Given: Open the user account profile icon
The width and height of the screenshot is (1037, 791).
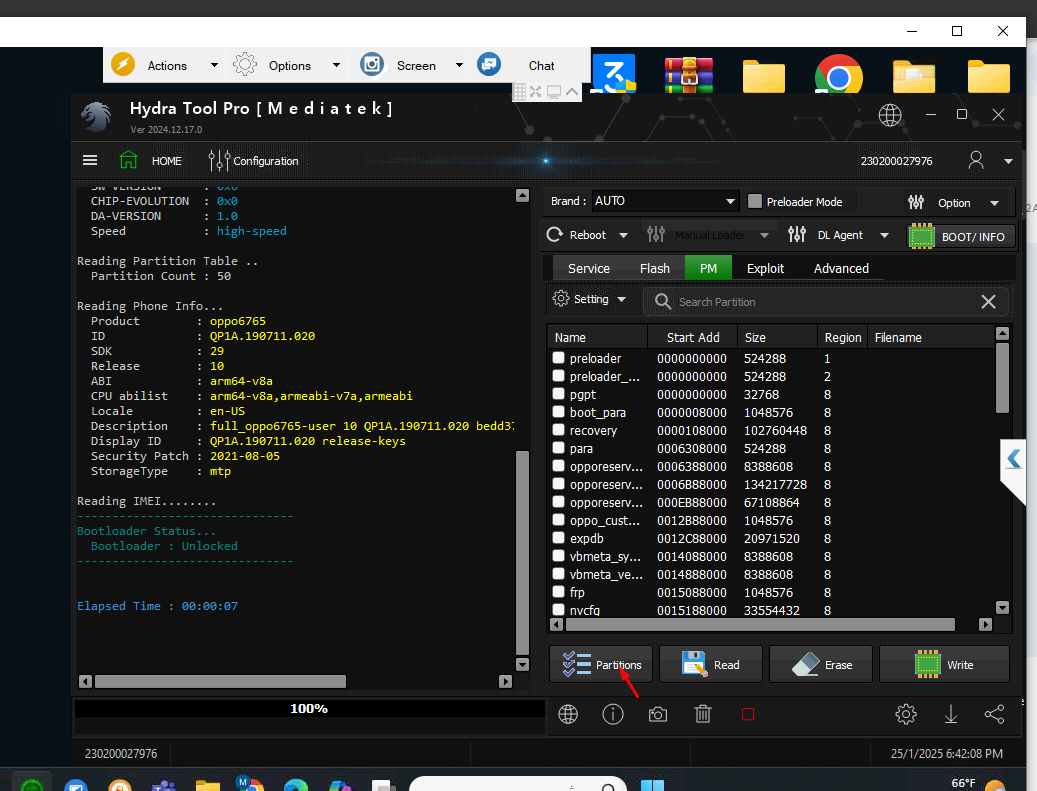Looking at the screenshot, I should point(975,160).
